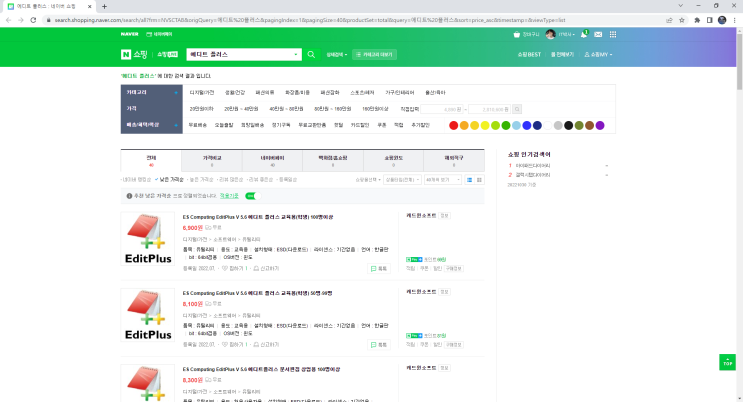Viewport: 743px width, 402px height.
Task: Select the low price sort option
Action: [169, 180]
